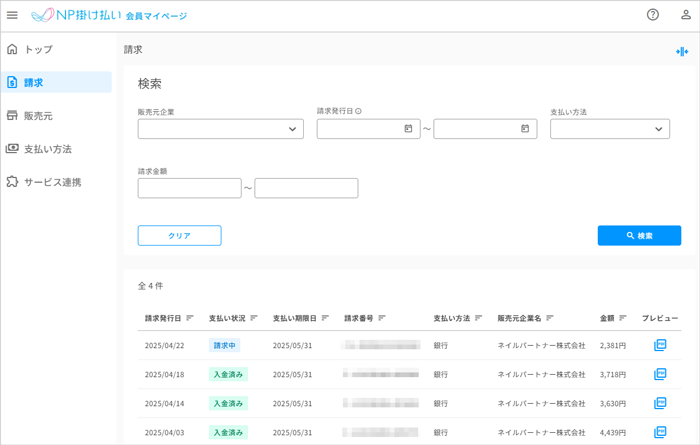This screenshot has height=445, width=700.
Task: Sort by the 金額 column sort icon
Action: point(623,318)
